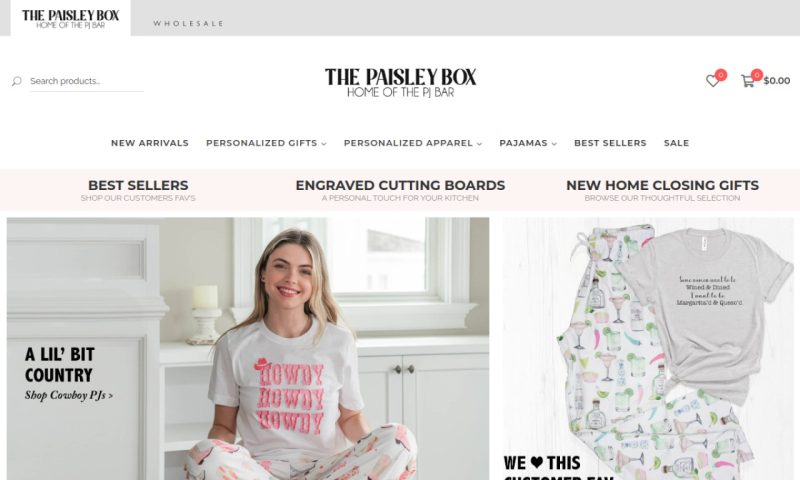This screenshot has height=480, width=800.
Task: Open the Howdy pajama model hero image
Action: pyautogui.click(x=248, y=349)
